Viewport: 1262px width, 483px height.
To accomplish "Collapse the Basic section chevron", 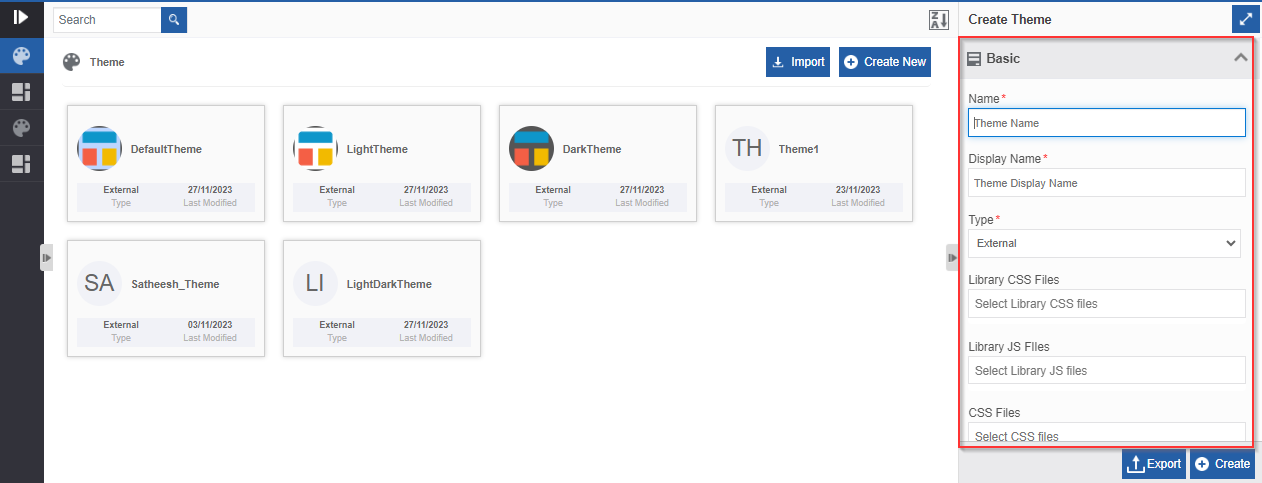I will coord(1241,58).
